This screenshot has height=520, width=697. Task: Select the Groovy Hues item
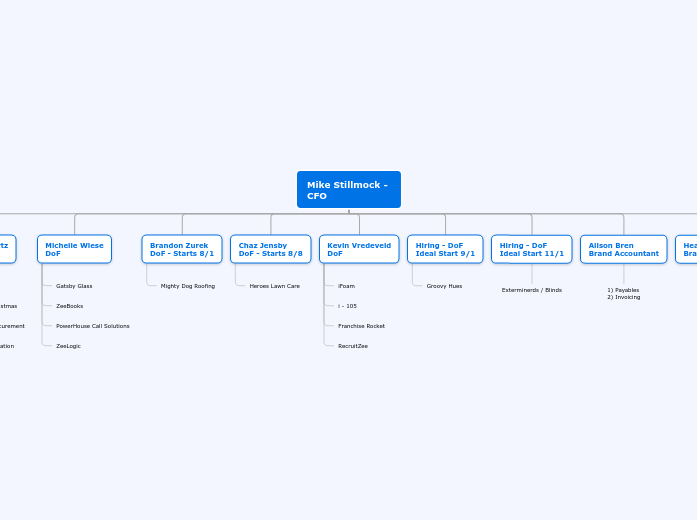coord(444,286)
